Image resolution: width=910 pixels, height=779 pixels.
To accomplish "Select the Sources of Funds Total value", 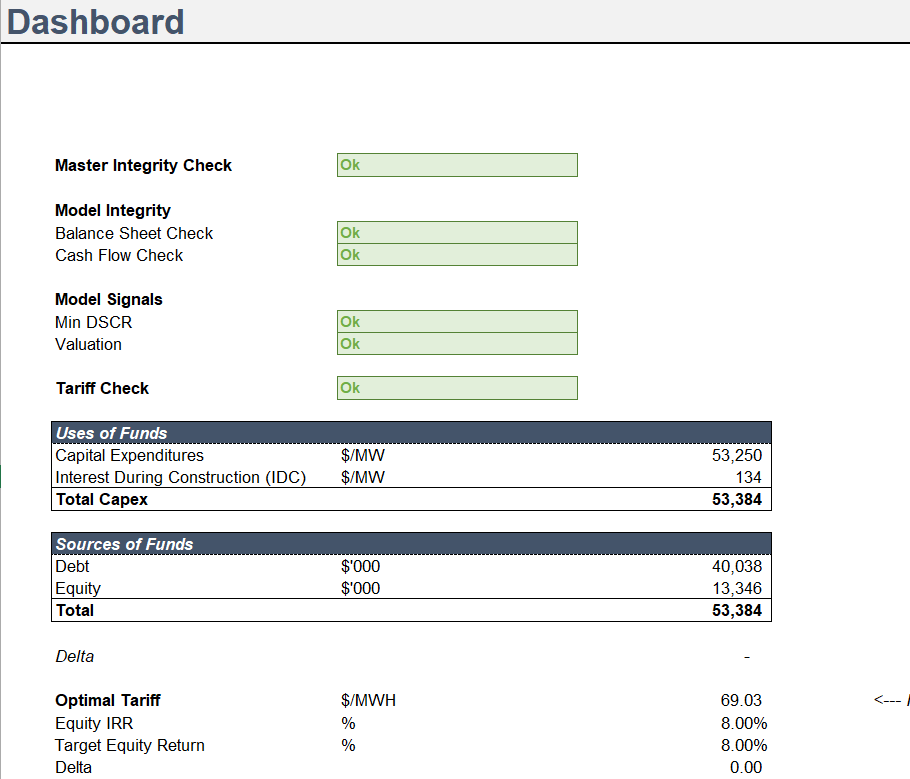I will [x=736, y=610].
